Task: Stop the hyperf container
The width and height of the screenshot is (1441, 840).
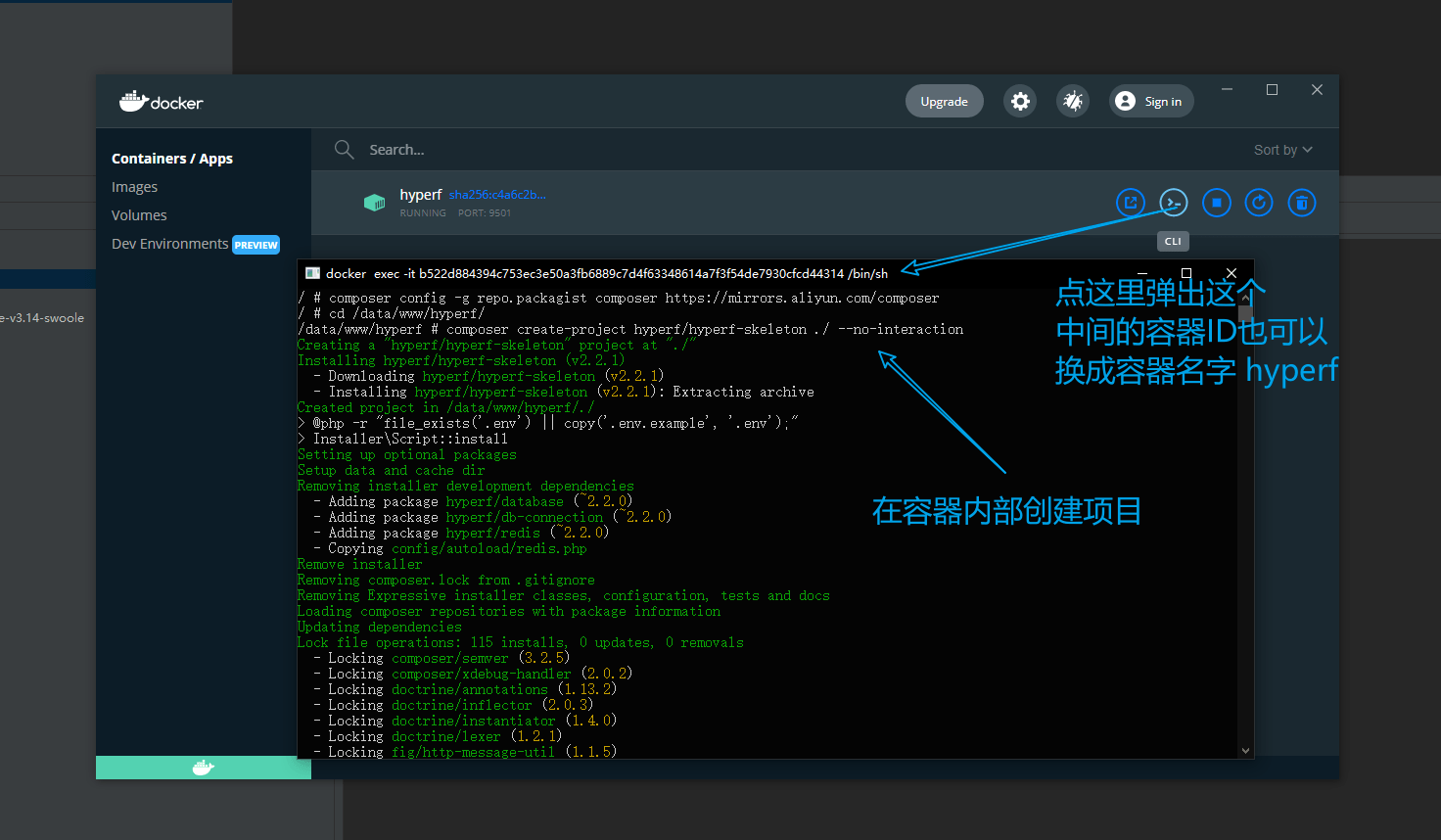Action: point(1216,203)
